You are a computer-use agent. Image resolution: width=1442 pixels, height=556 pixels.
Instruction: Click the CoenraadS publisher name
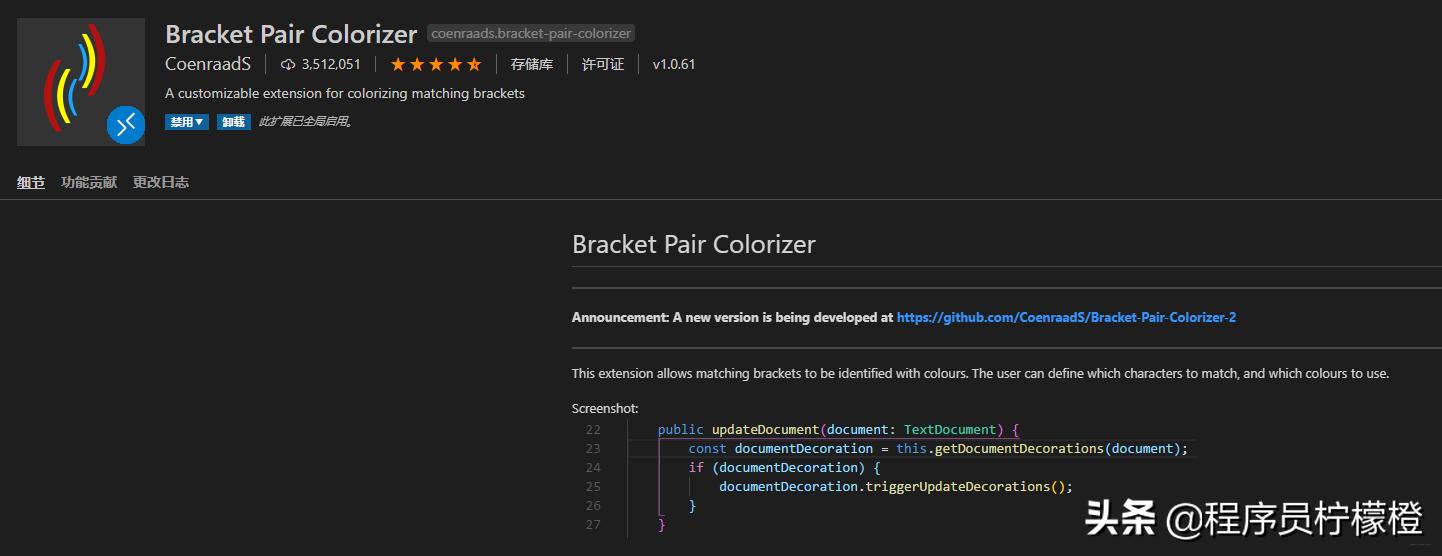208,64
